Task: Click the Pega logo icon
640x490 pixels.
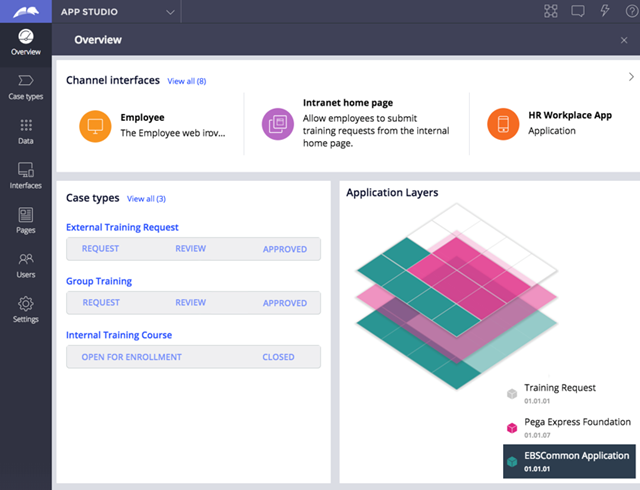Action: pyautogui.click(x=25, y=12)
